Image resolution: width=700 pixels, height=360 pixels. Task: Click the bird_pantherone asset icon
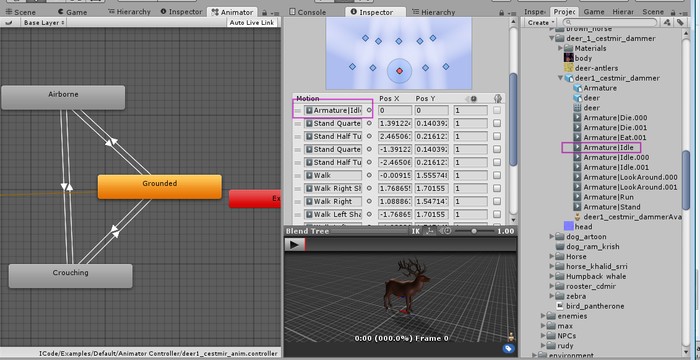point(560,306)
